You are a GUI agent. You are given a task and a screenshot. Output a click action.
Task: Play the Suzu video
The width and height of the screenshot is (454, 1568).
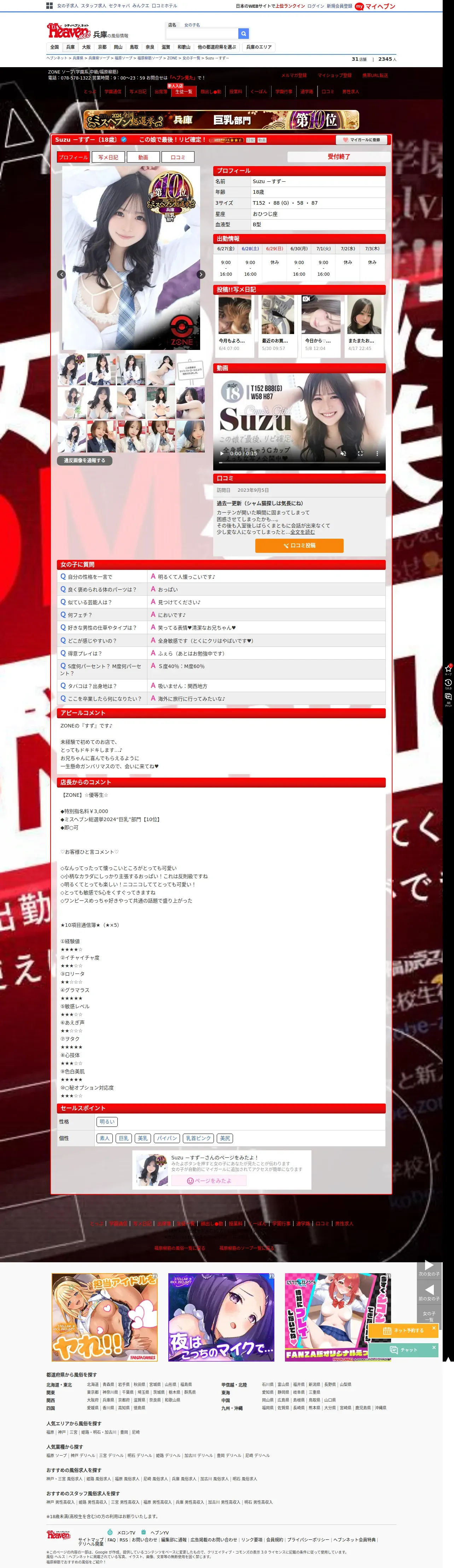click(x=222, y=454)
